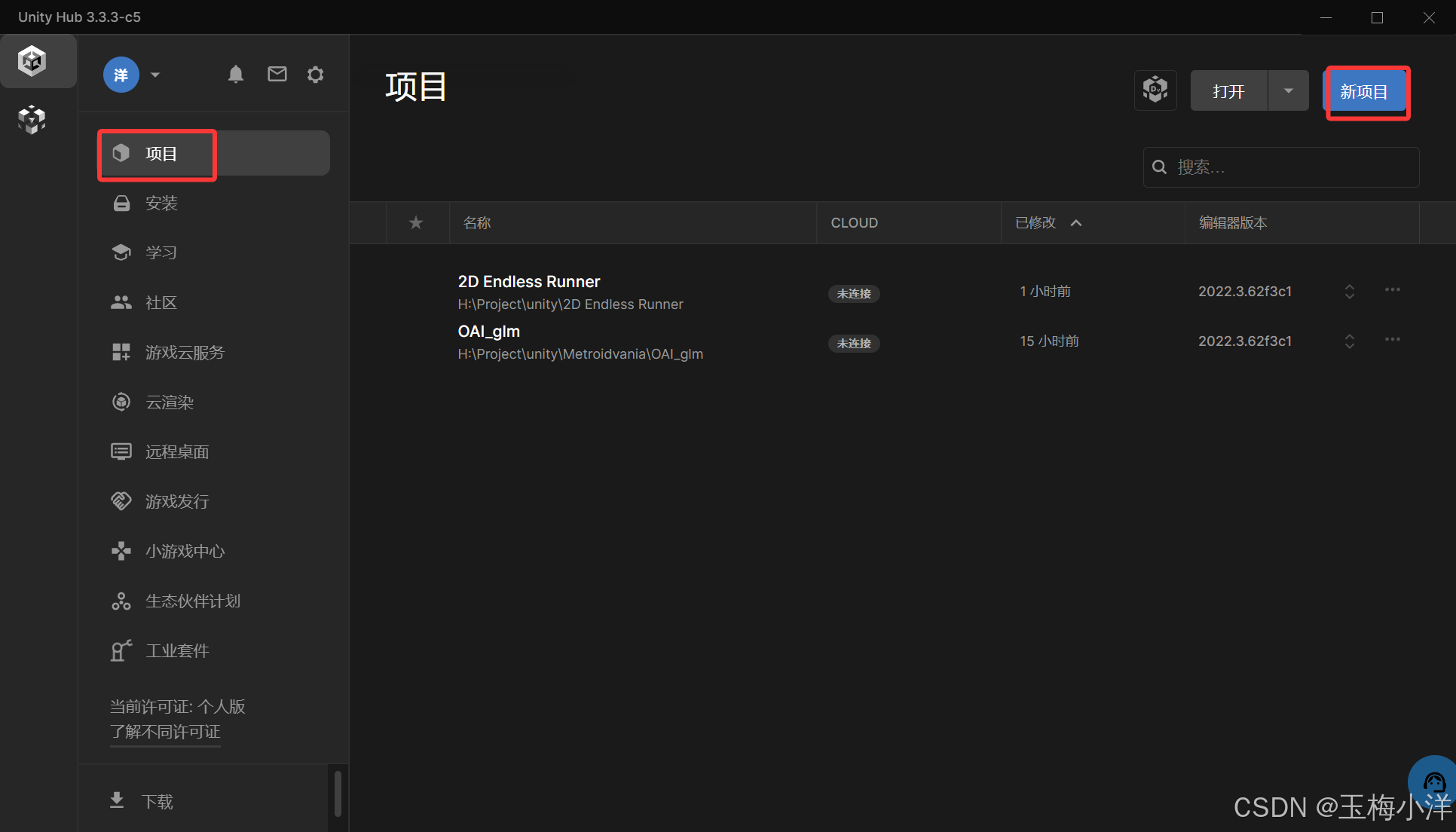
Task: Click the second Unity cube icon in left rail
Action: click(32, 119)
